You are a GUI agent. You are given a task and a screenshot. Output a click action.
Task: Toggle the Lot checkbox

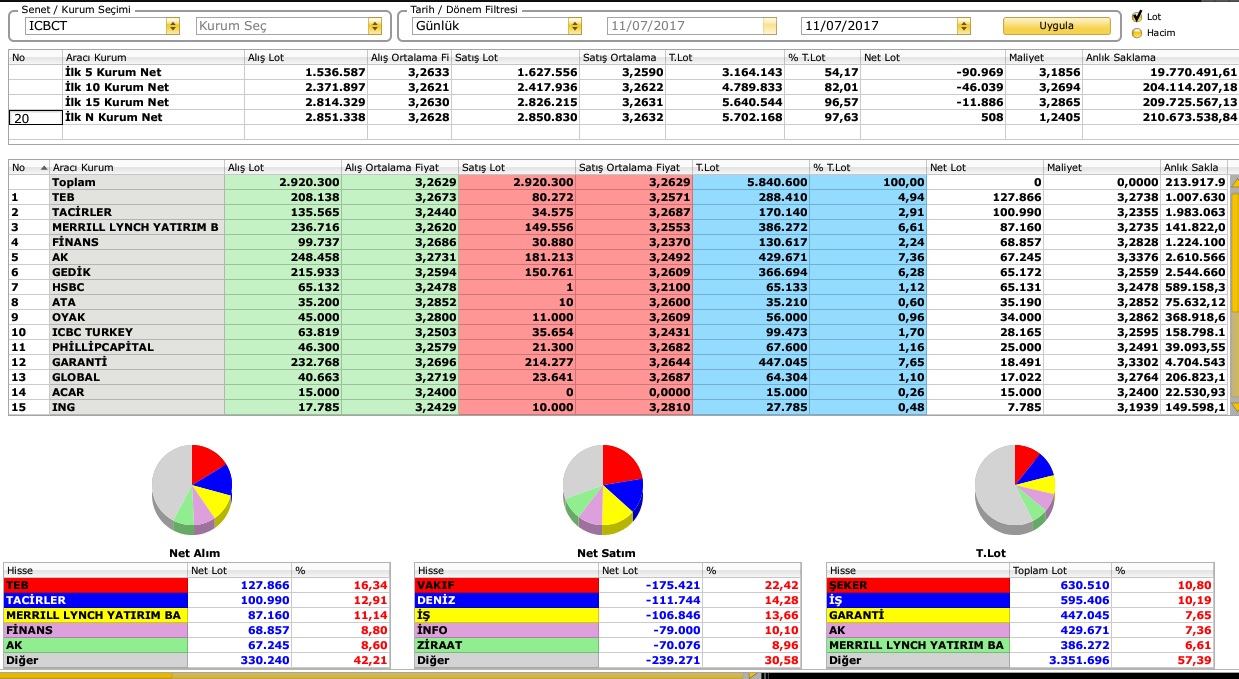pos(1137,16)
